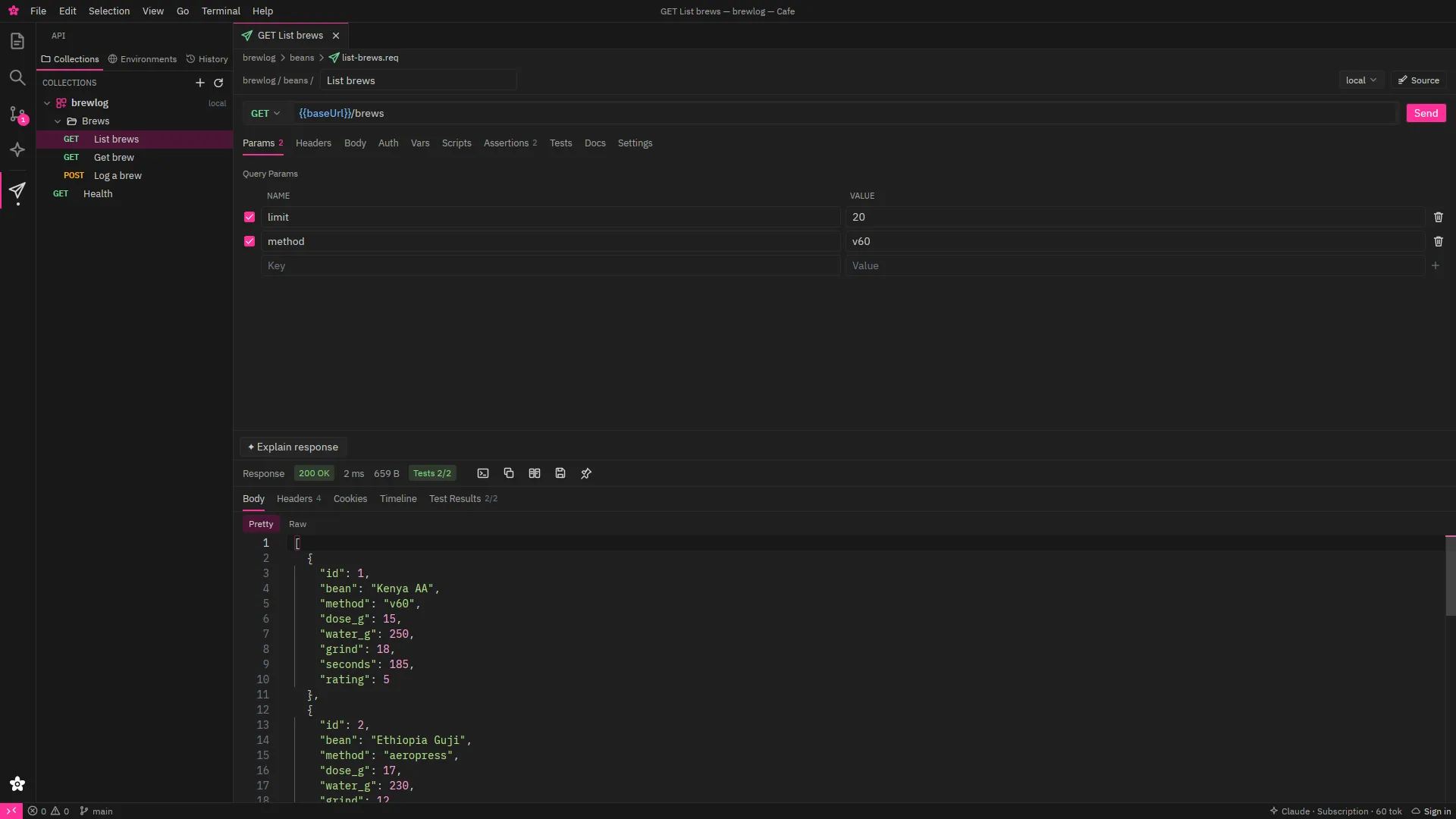Click the request URL field
Viewport: 1456px width, 819px height.
coord(844,113)
